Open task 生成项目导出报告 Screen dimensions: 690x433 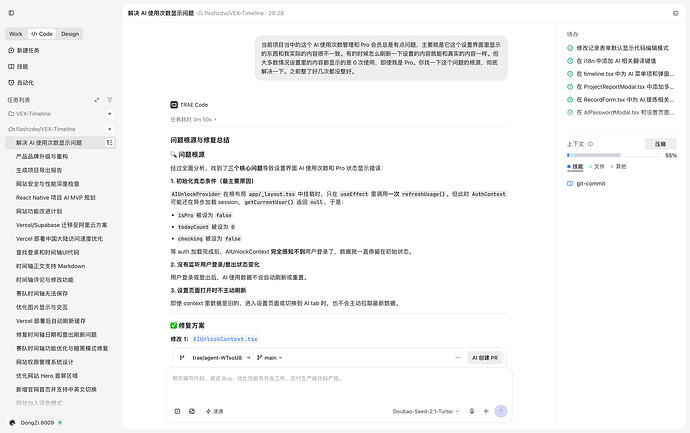point(39,170)
